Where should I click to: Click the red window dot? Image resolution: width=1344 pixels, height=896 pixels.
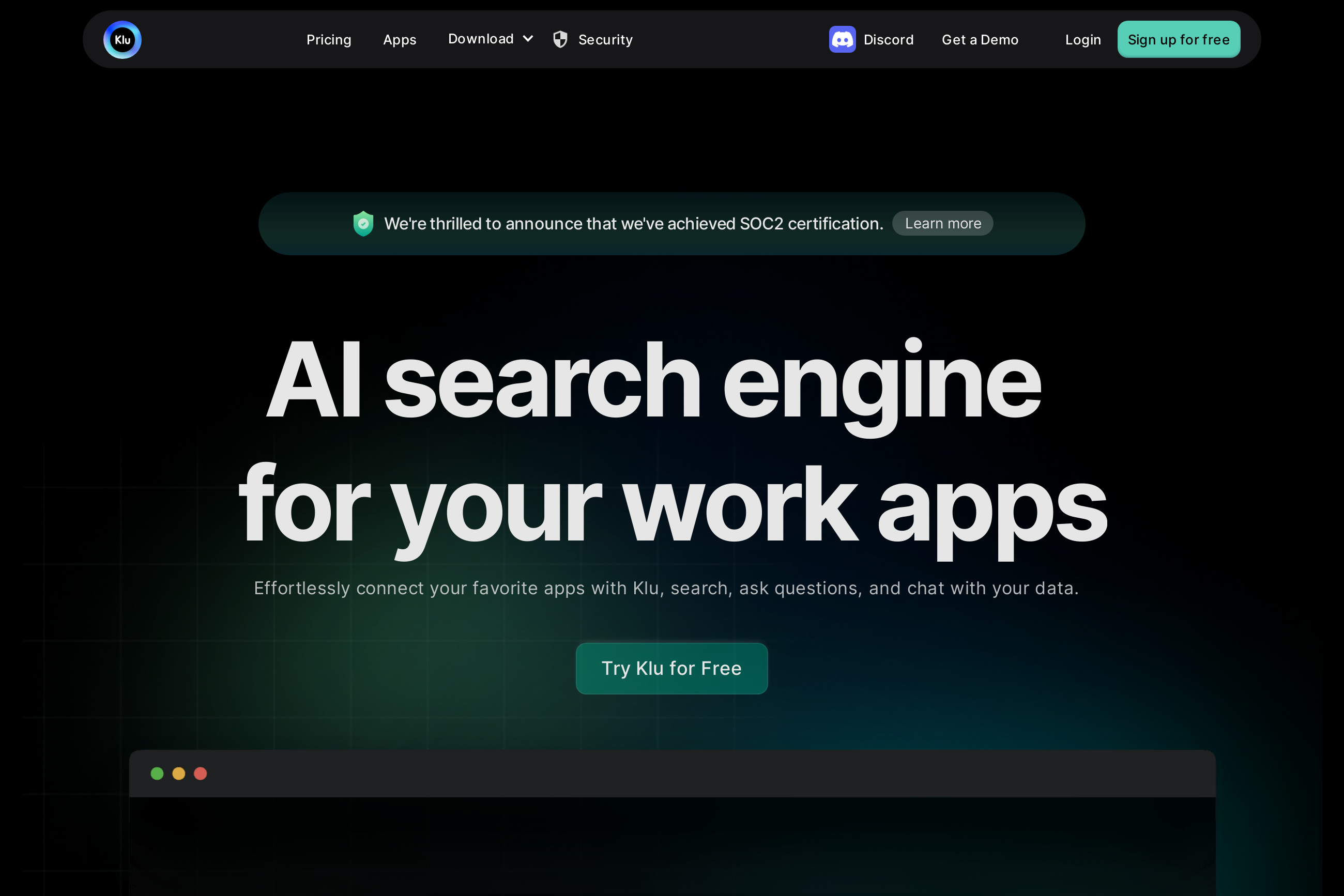(200, 773)
